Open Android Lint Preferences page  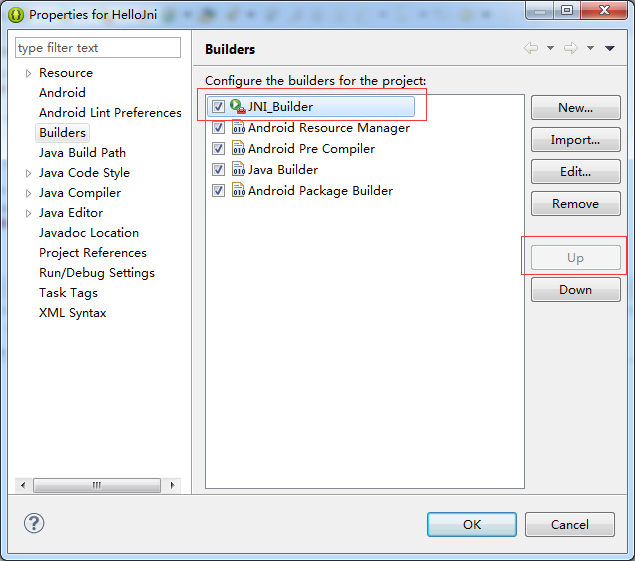pyautogui.click(x=110, y=113)
